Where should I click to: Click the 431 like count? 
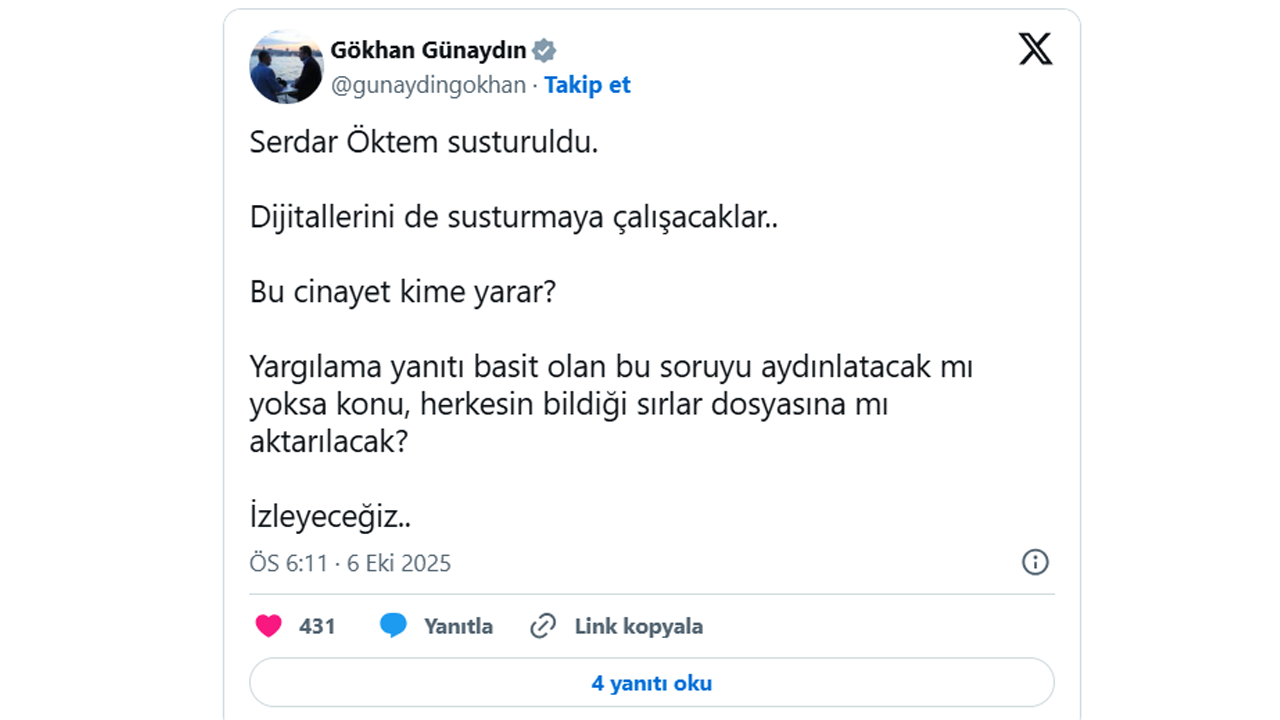click(x=317, y=627)
